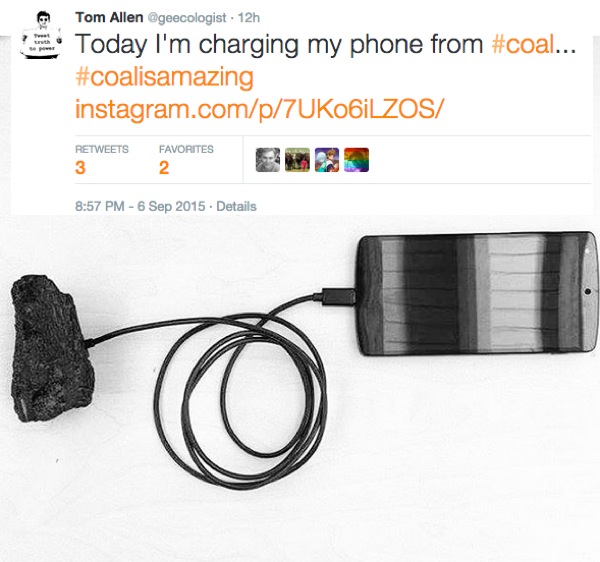Click the FAVORITES label
The image size is (600, 562).
(x=186, y=149)
